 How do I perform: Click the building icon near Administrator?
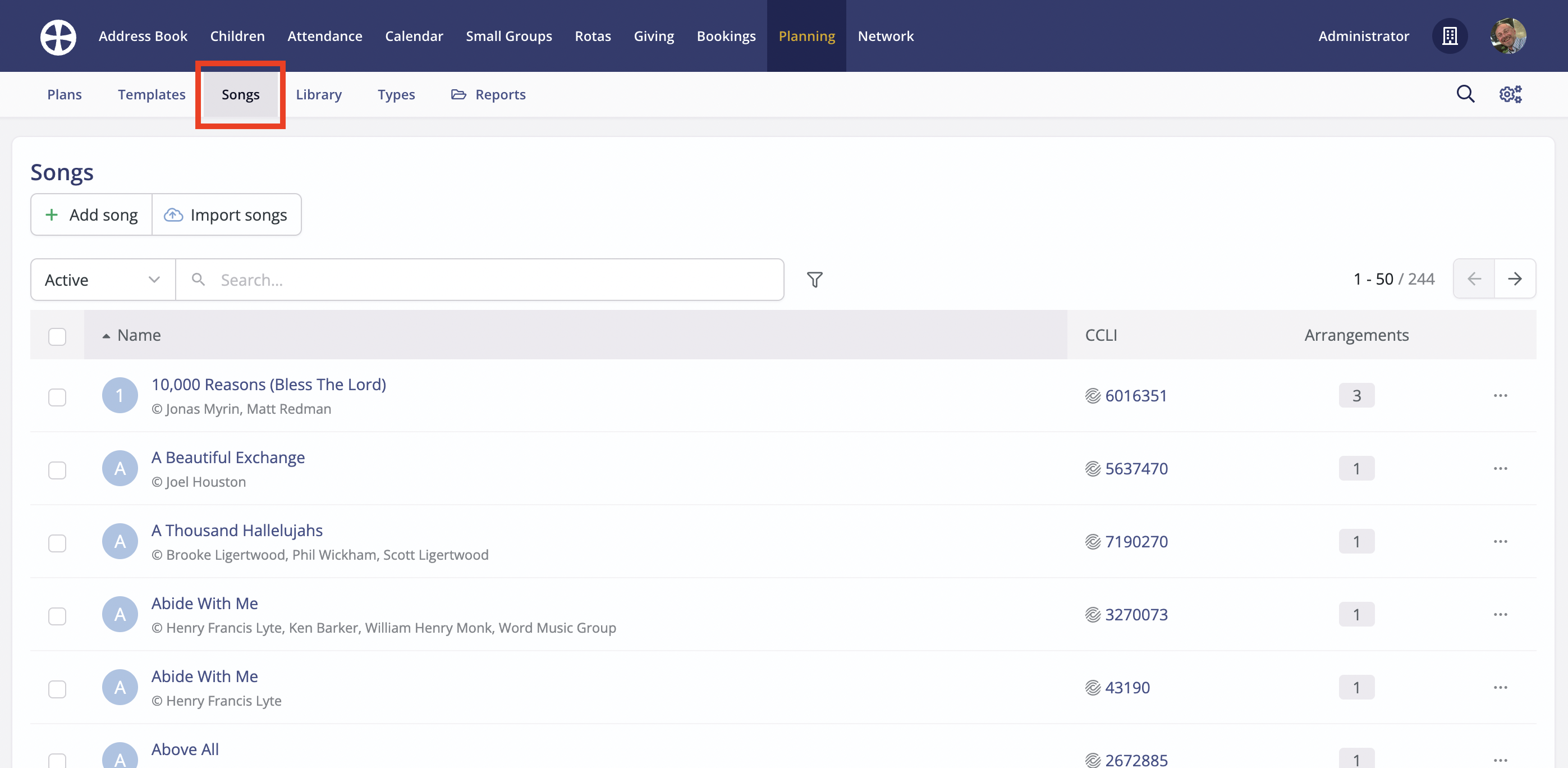point(1449,36)
